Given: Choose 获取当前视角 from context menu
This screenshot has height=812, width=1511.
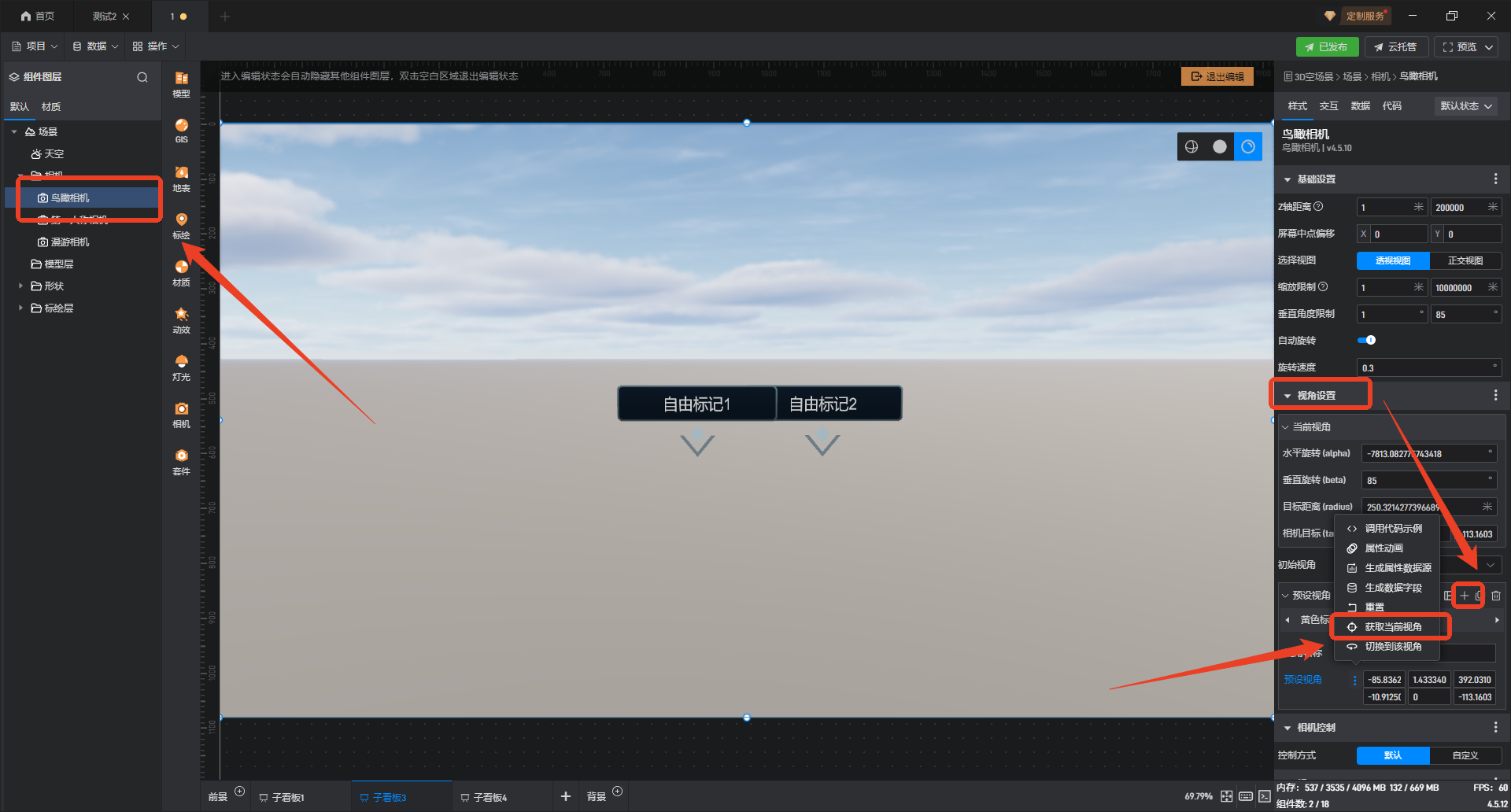Looking at the screenshot, I should [x=1392, y=626].
